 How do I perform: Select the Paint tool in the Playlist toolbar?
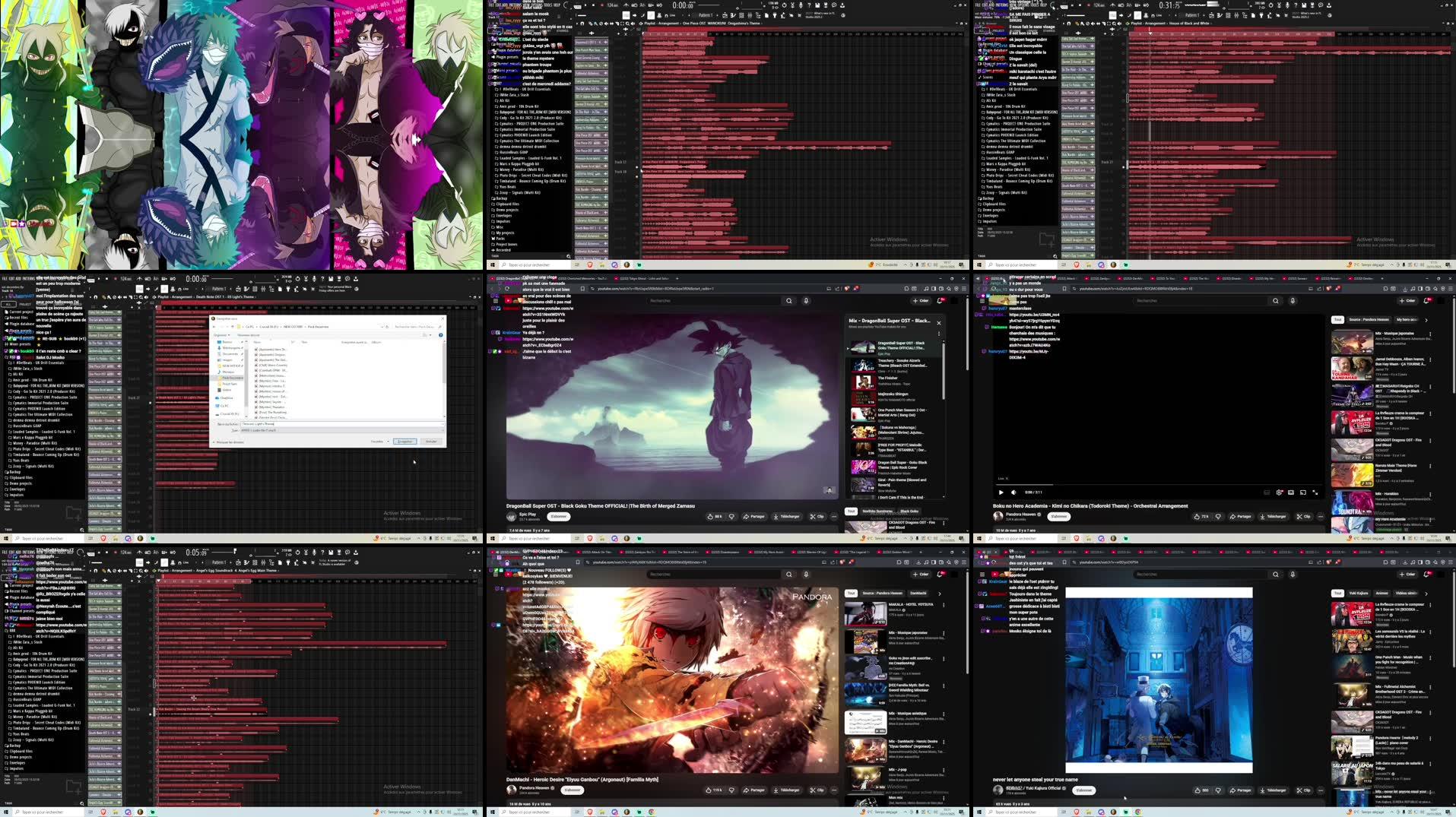click(596, 24)
